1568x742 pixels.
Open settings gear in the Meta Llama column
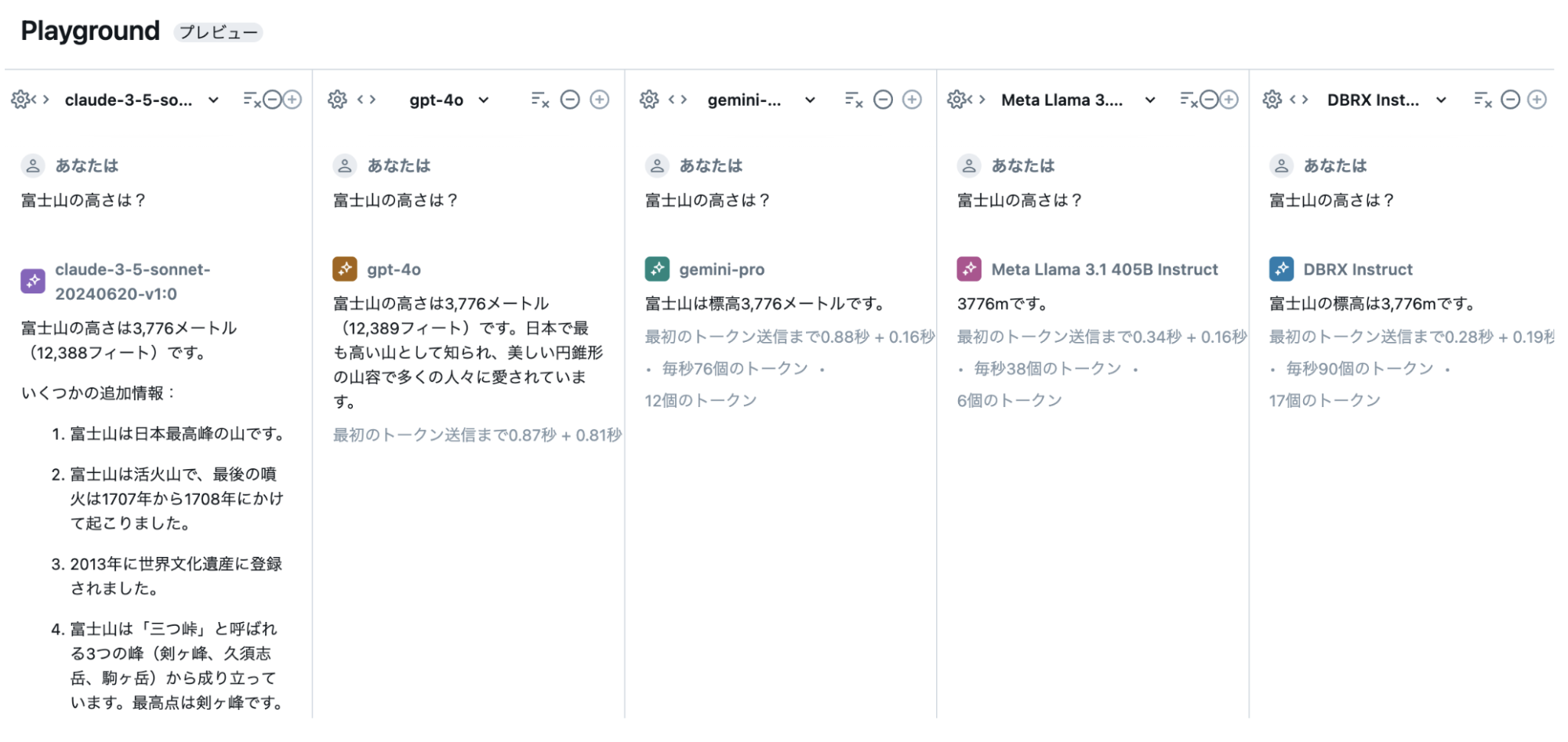click(x=956, y=100)
